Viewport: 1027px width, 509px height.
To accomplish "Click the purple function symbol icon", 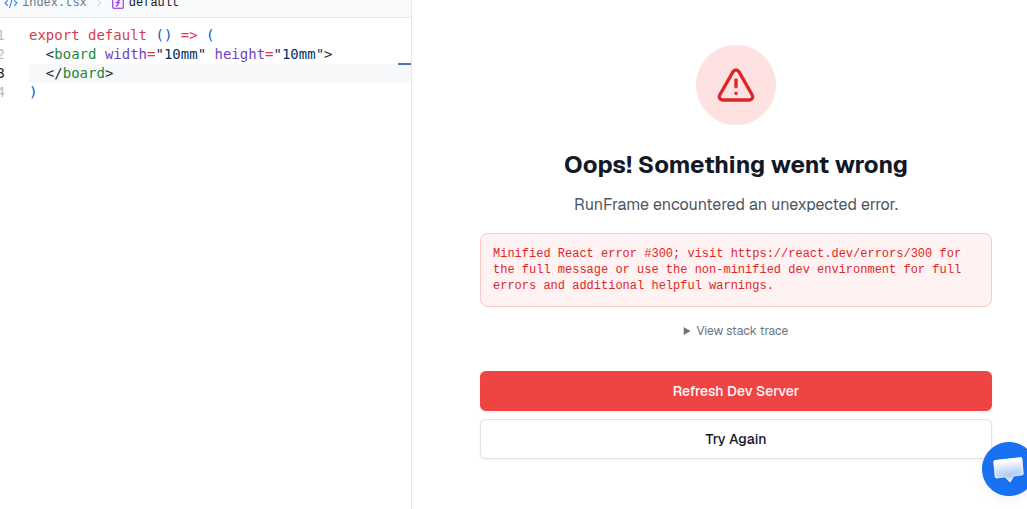I will (x=117, y=4).
